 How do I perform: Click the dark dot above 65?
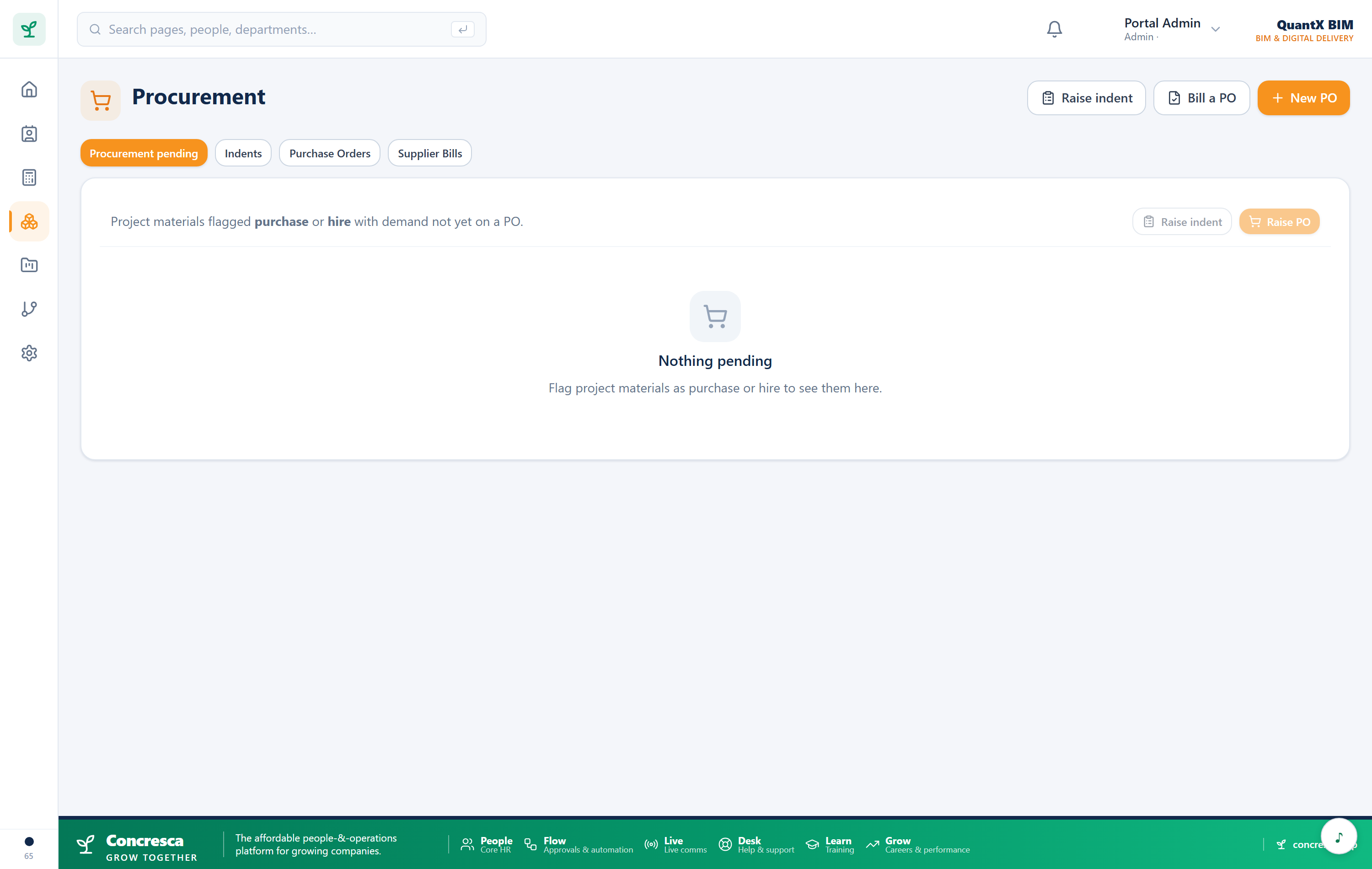[29, 841]
